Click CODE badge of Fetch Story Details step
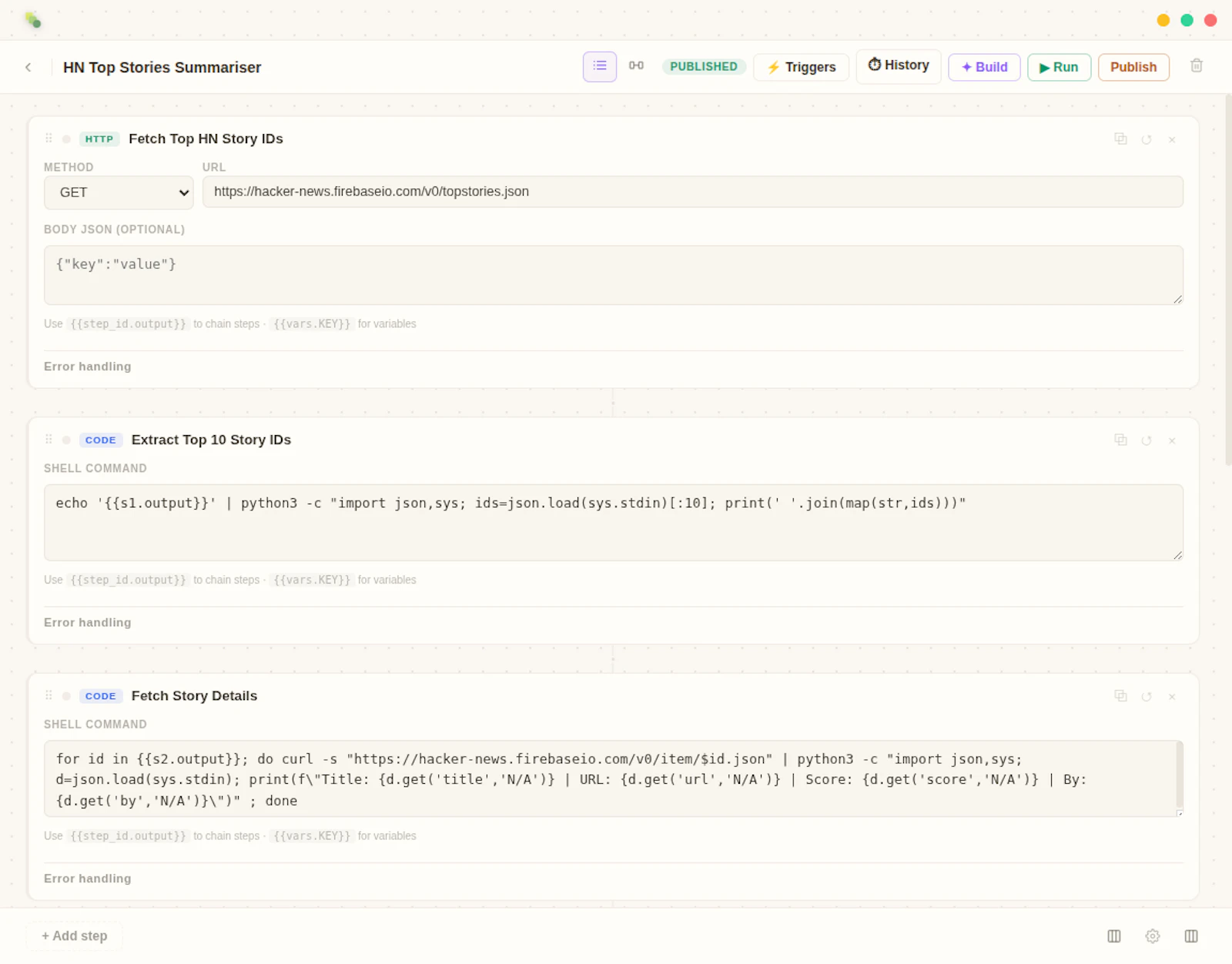Viewport: 1232px width, 964px height. [x=101, y=696]
